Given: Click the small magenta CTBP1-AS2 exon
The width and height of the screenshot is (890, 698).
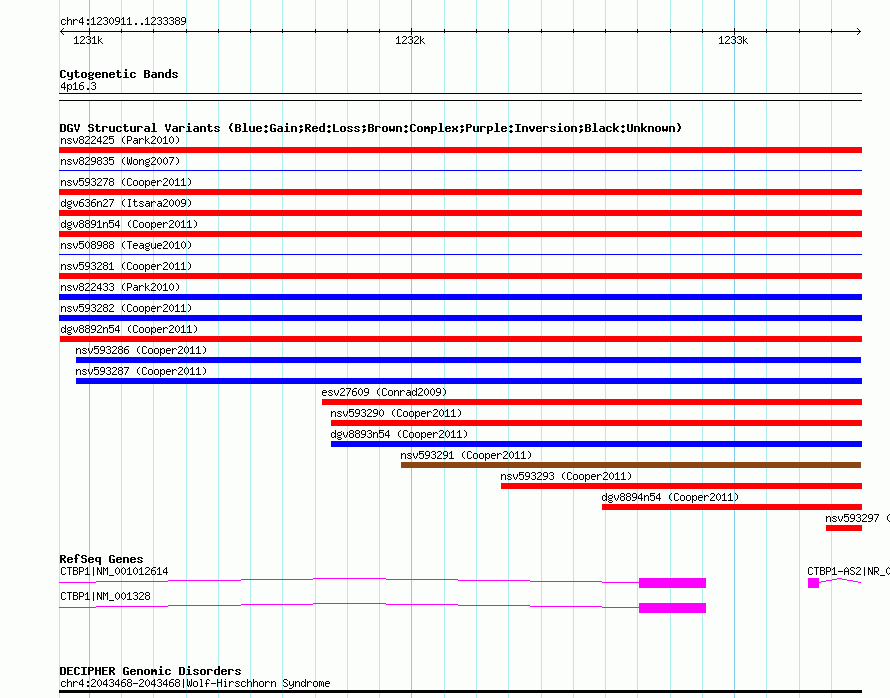Looking at the screenshot, I should 813,583.
